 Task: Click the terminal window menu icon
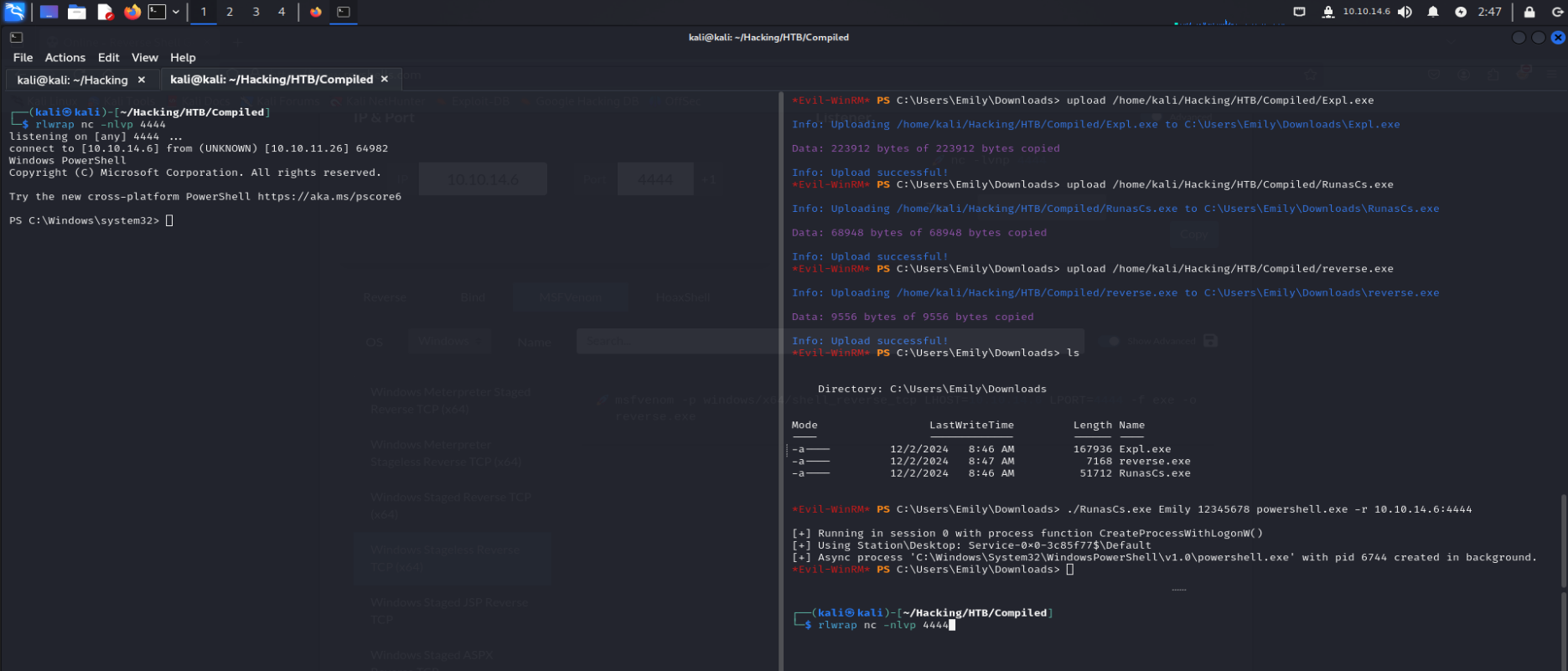coord(16,37)
